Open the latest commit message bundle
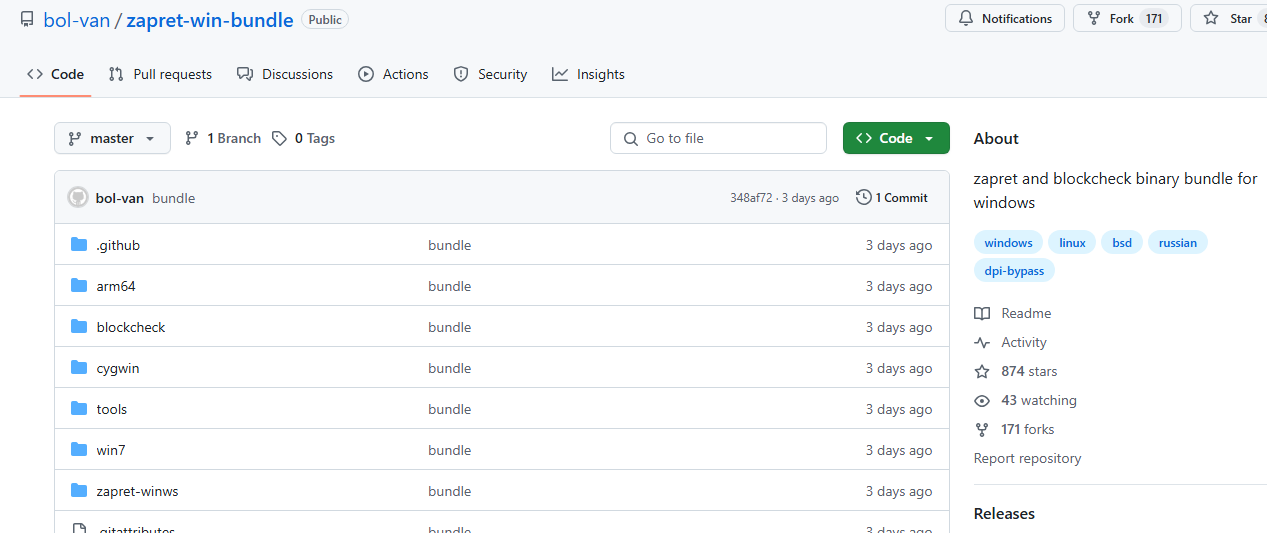This screenshot has width=1267, height=533. tap(174, 198)
